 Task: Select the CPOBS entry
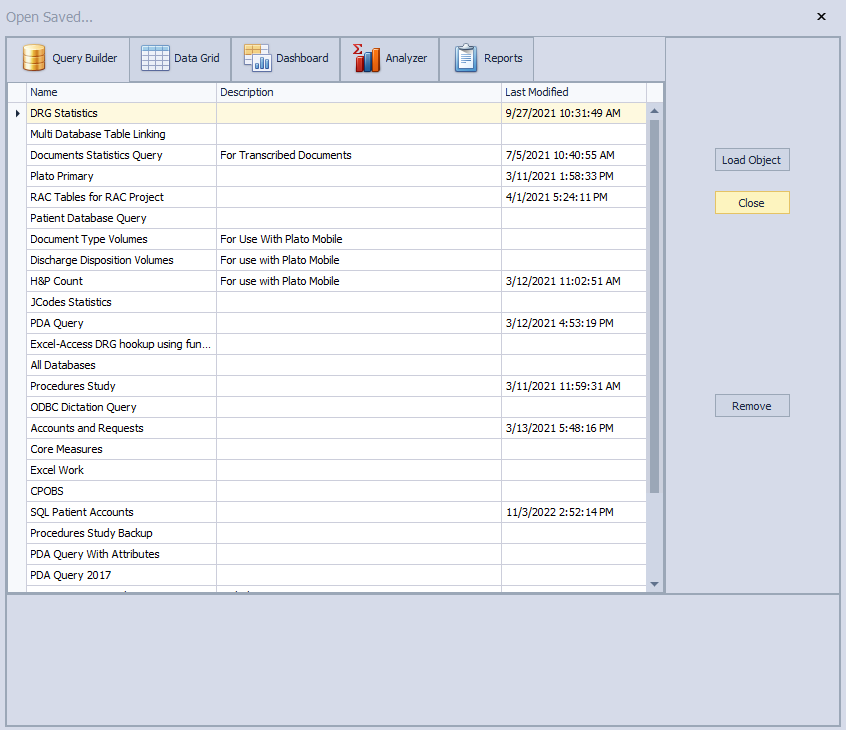click(336, 492)
